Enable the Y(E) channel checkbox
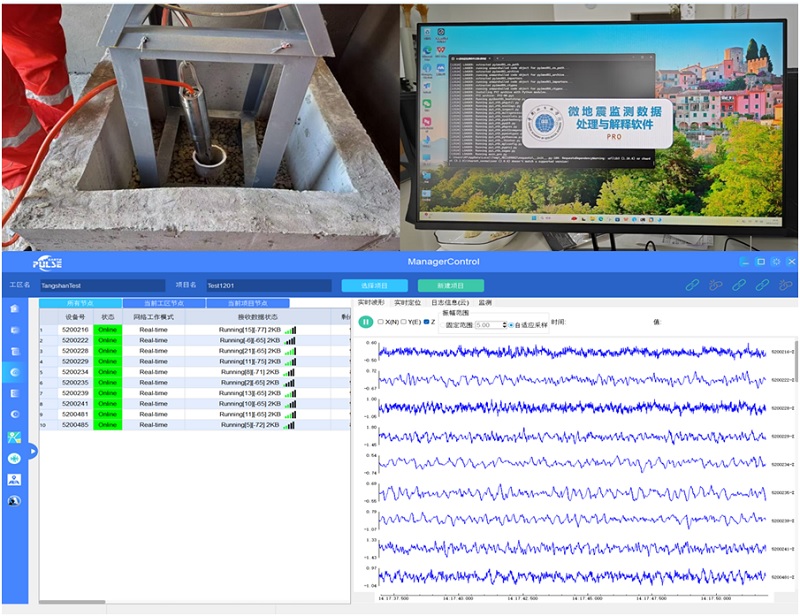The width and height of the screenshot is (800, 616). click(403, 322)
